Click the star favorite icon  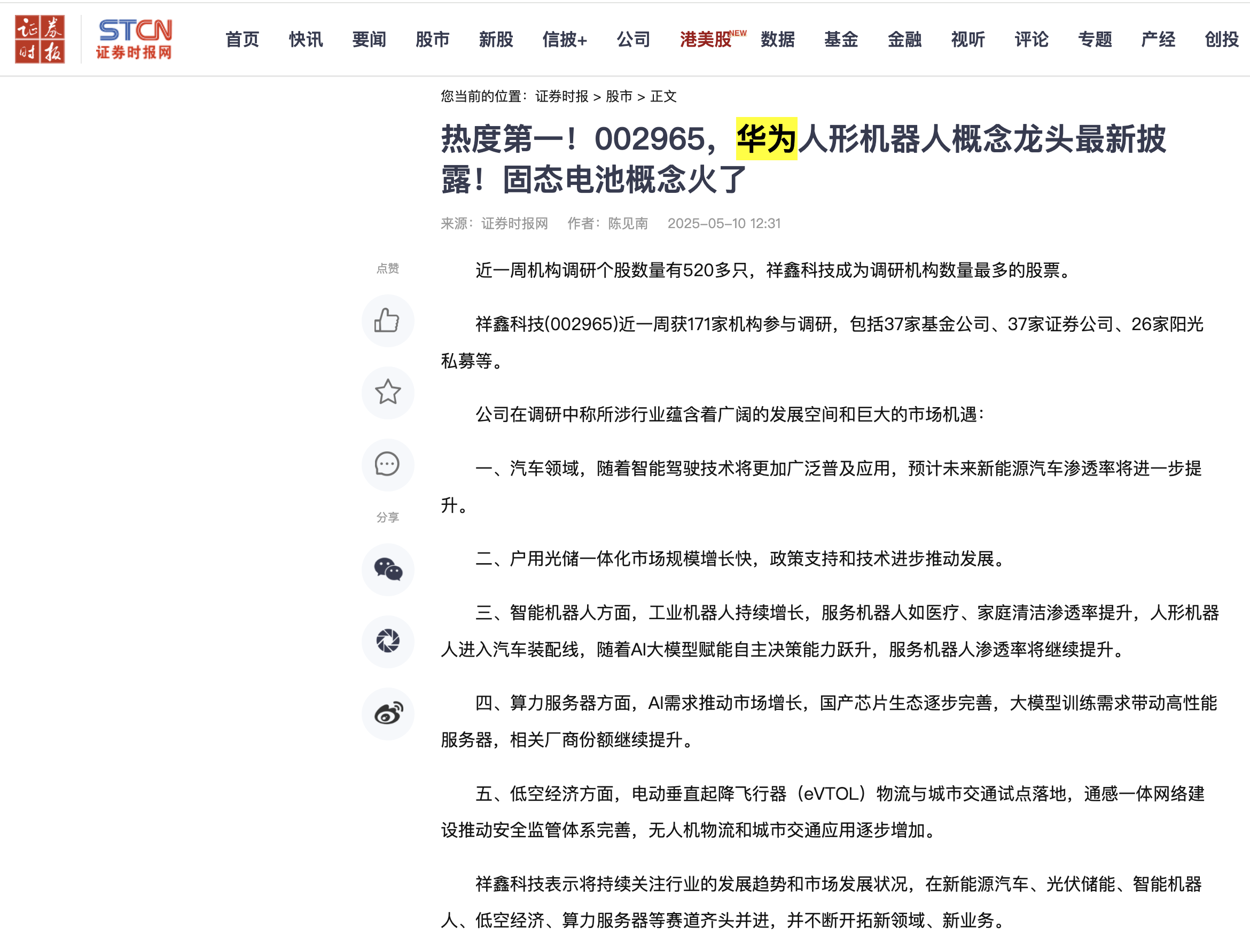pos(388,392)
